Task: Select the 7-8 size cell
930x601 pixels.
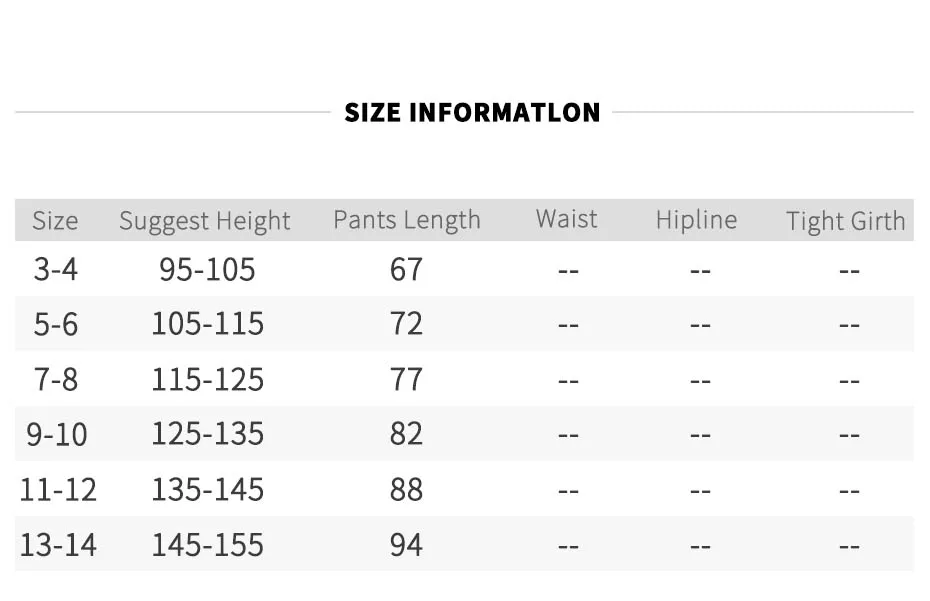Action: point(56,379)
